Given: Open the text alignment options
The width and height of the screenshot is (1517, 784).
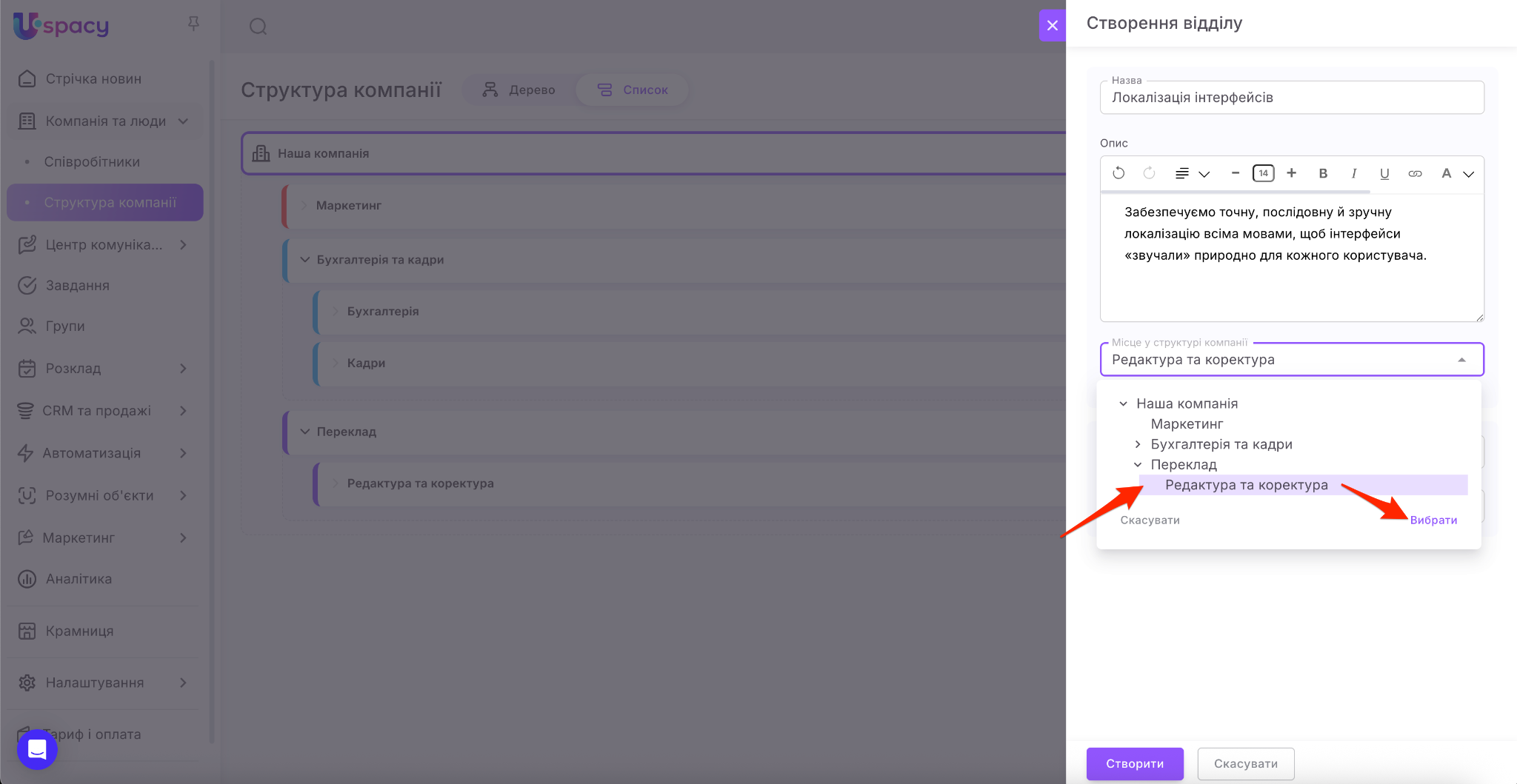Looking at the screenshot, I should pyautogui.click(x=1191, y=173).
